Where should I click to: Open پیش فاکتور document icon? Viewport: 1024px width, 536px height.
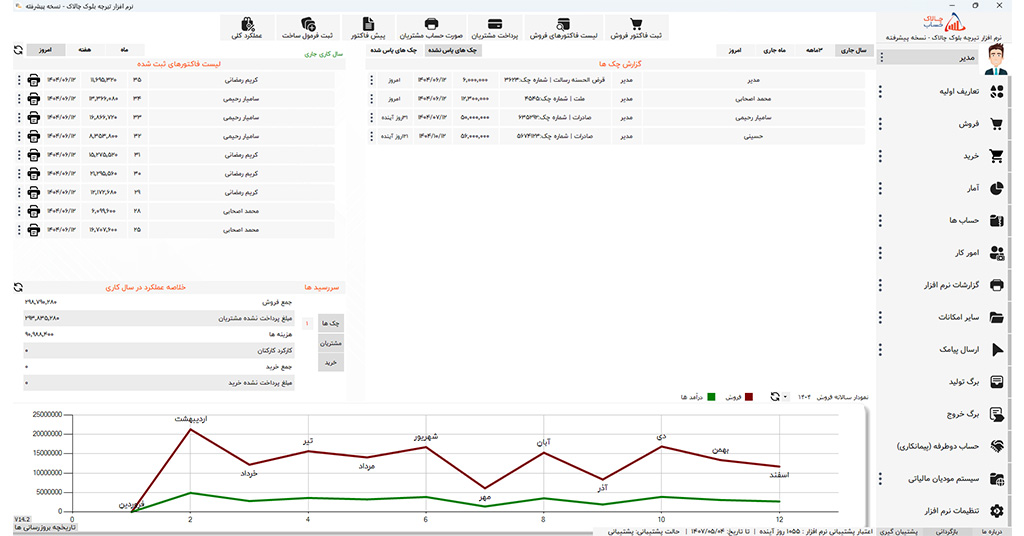click(x=369, y=24)
